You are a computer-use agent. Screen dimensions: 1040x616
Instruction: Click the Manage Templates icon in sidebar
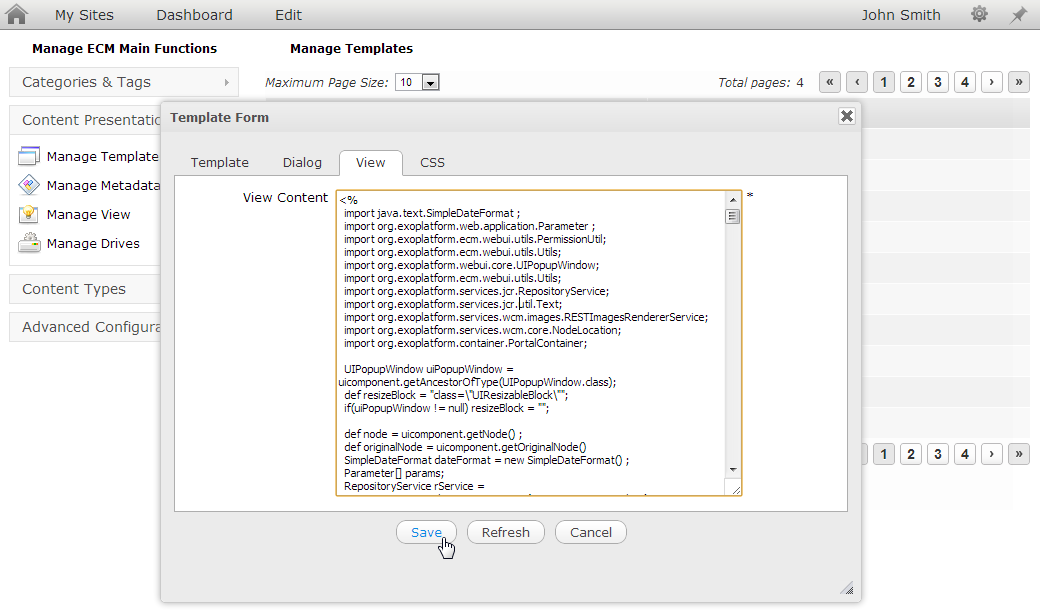[x=29, y=156]
